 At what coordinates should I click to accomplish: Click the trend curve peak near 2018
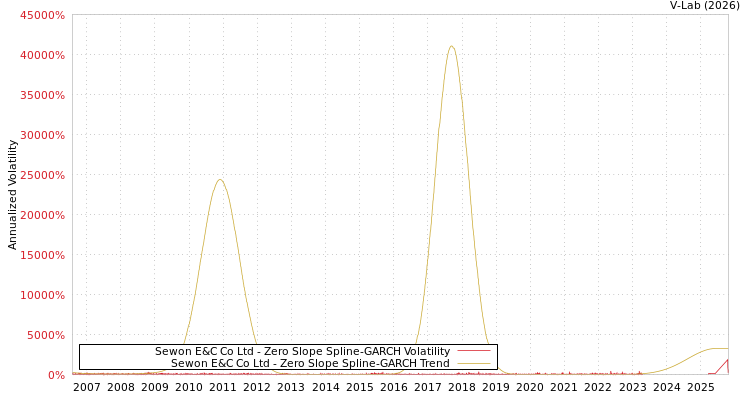(451, 46)
